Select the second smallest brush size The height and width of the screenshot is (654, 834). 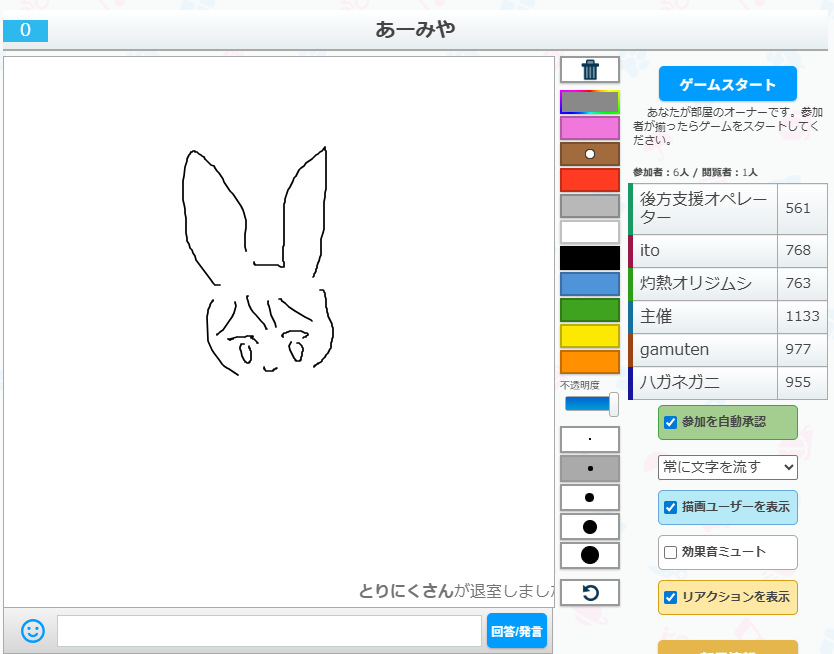(x=590, y=468)
